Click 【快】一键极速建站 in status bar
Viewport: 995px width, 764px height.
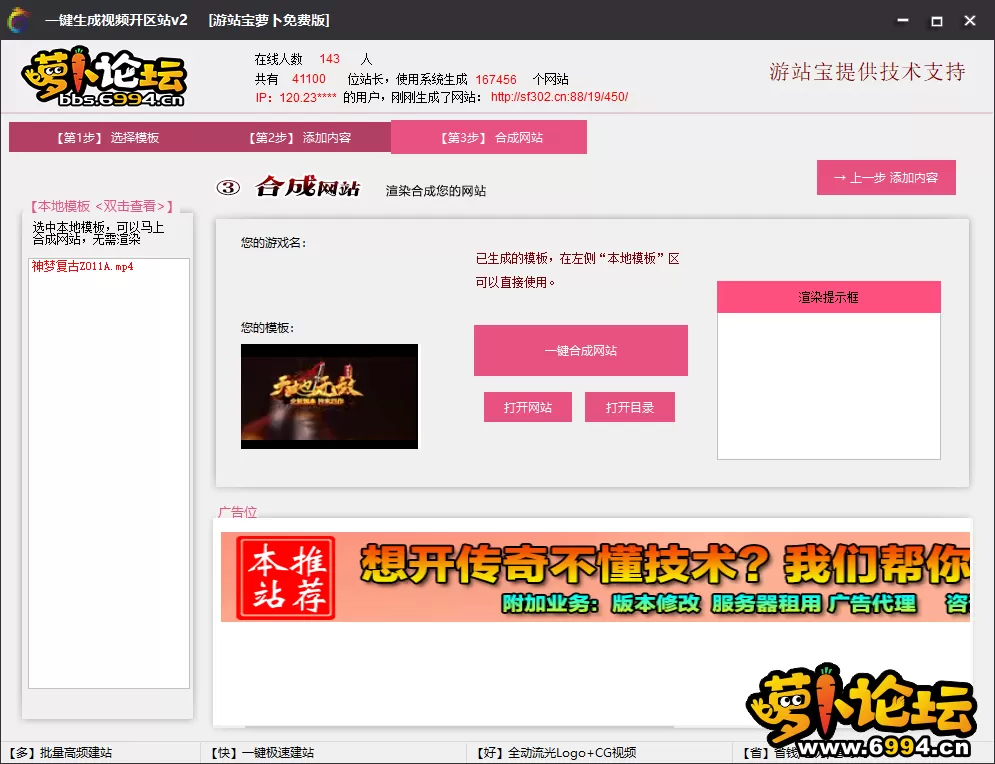click(x=262, y=753)
